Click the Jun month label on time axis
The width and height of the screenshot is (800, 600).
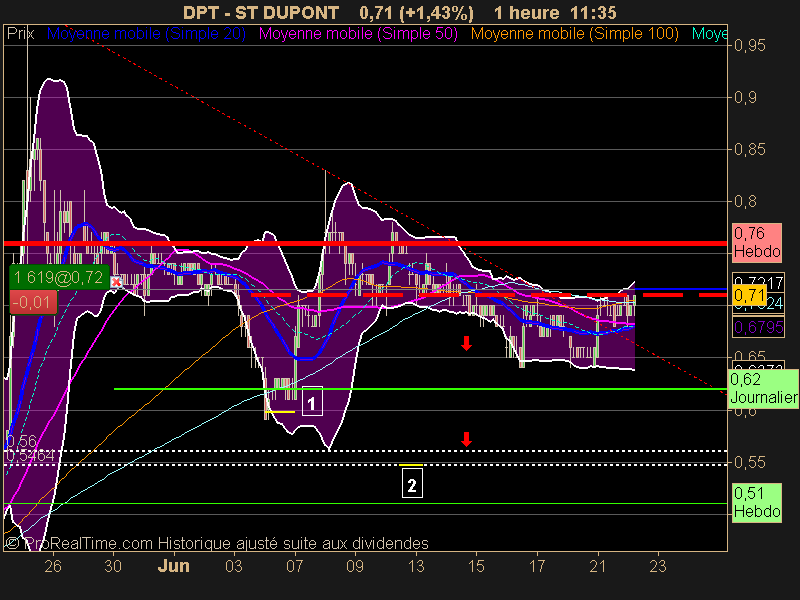click(x=173, y=566)
